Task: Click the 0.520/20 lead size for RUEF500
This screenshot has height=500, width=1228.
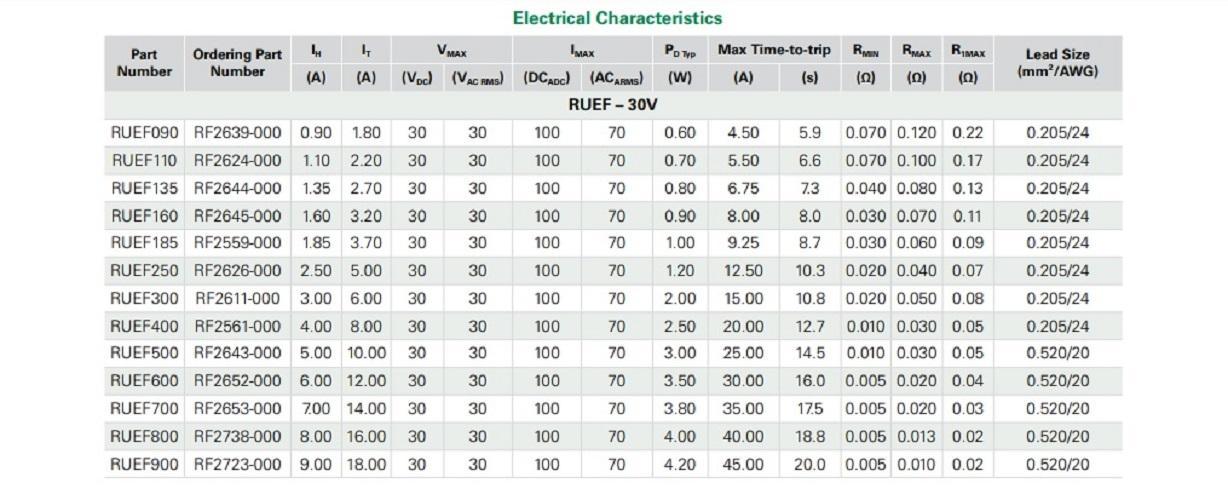Action: 1057,353
